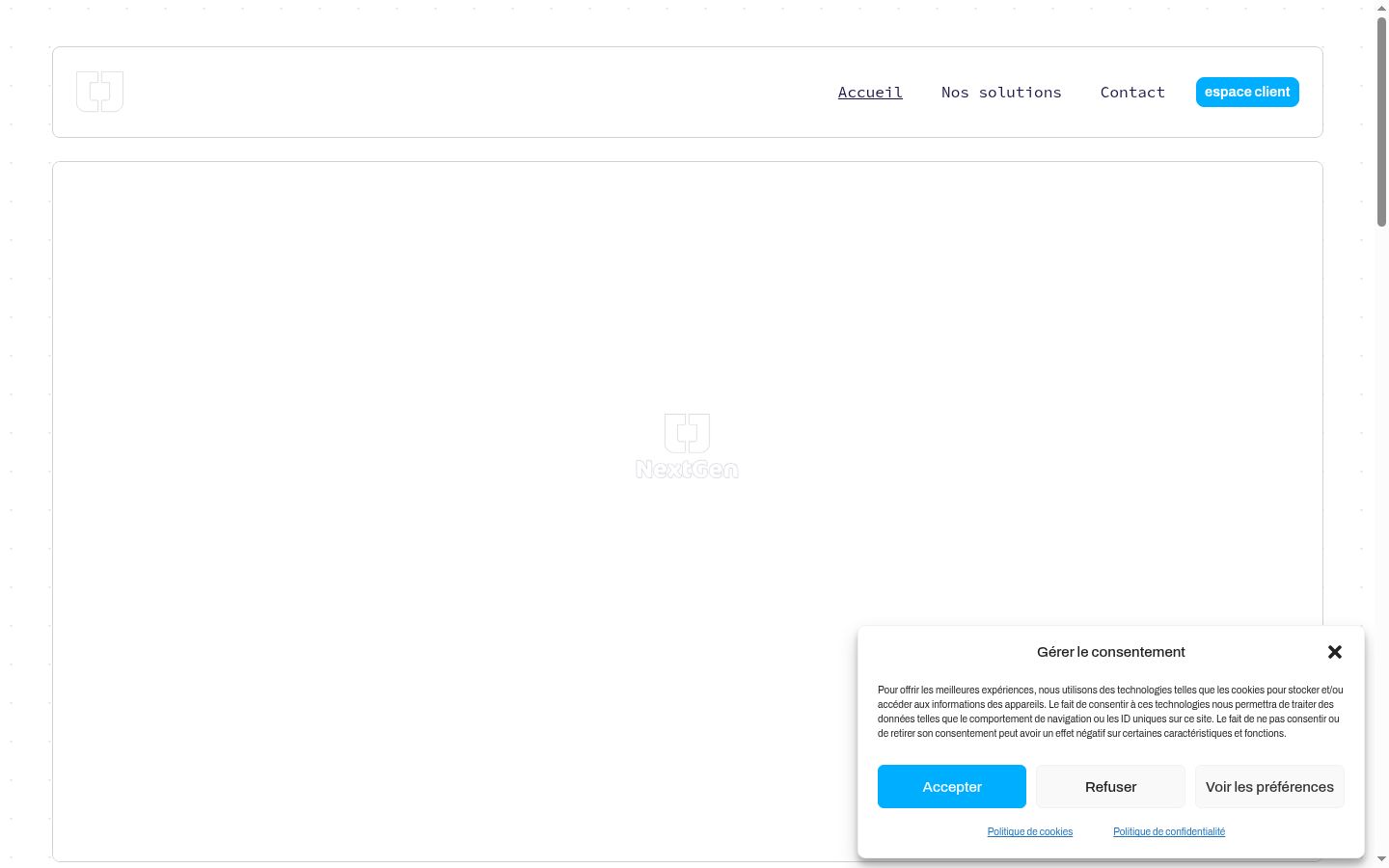The height and width of the screenshot is (868, 1389).
Task: Close the consent dialog with the X
Action: click(1335, 652)
